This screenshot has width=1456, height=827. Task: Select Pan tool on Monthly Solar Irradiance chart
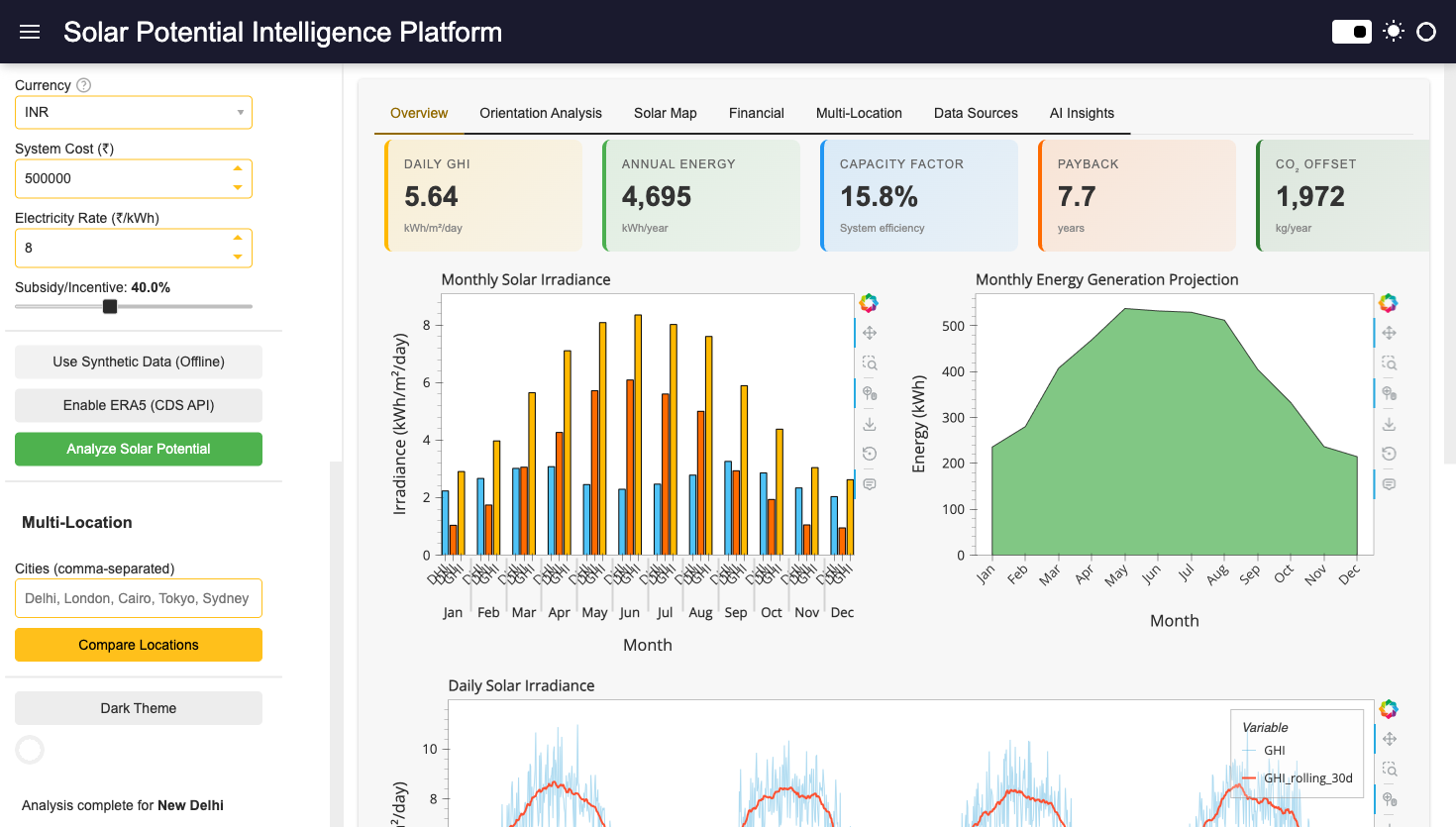pyautogui.click(x=869, y=333)
